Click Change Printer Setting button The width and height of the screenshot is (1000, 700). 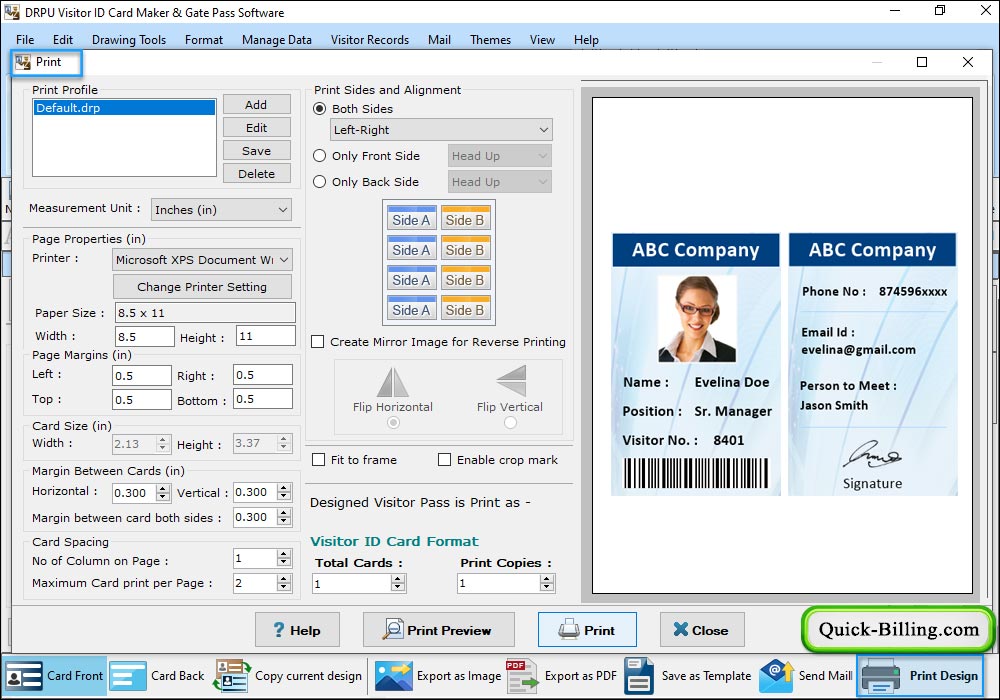click(202, 287)
